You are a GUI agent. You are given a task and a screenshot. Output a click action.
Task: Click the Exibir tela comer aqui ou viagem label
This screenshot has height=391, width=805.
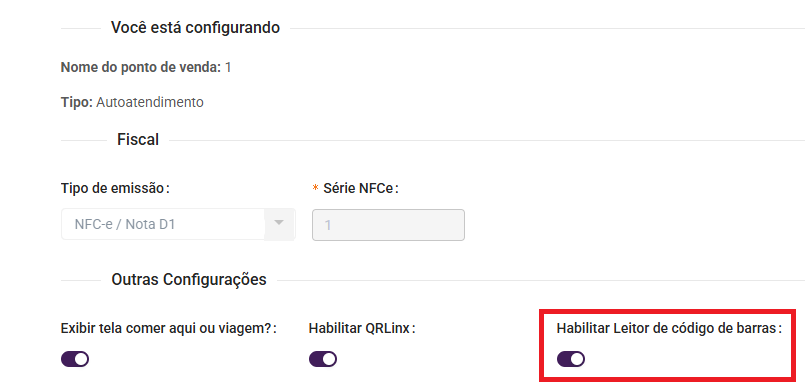(168, 328)
